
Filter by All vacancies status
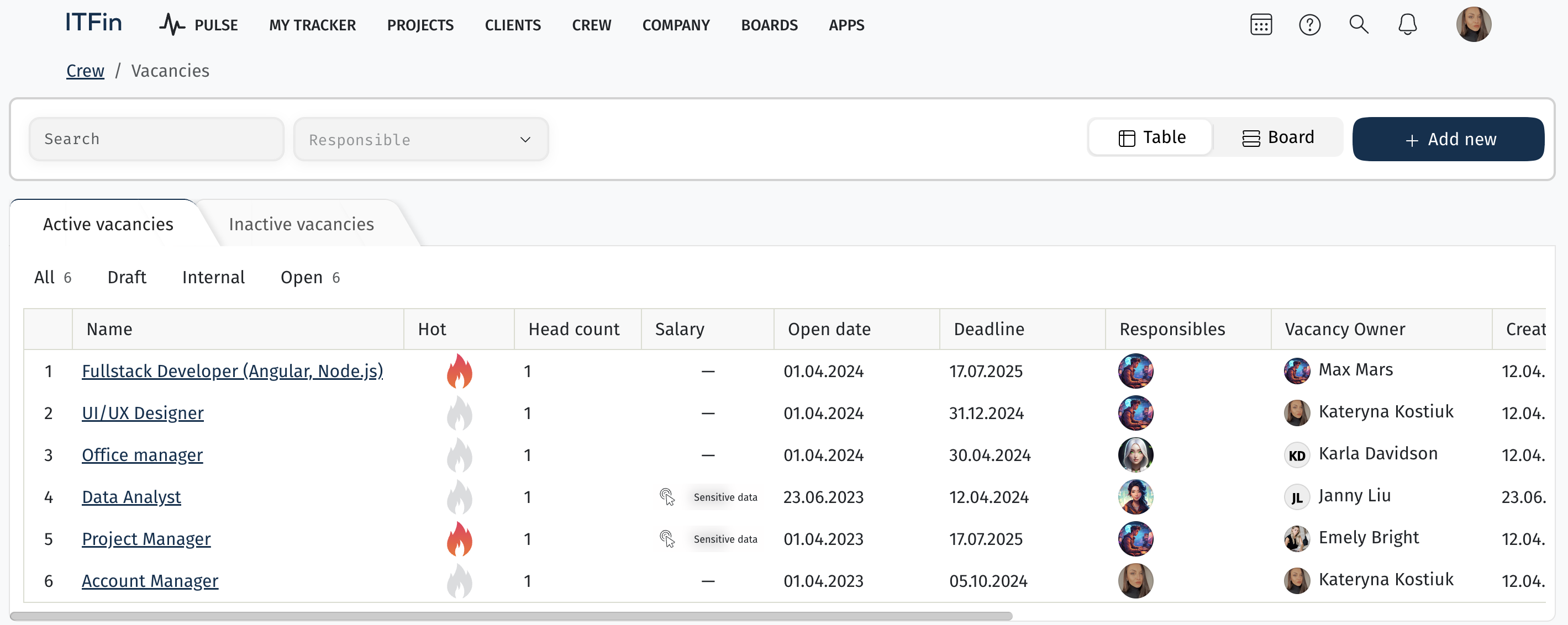[53, 278]
